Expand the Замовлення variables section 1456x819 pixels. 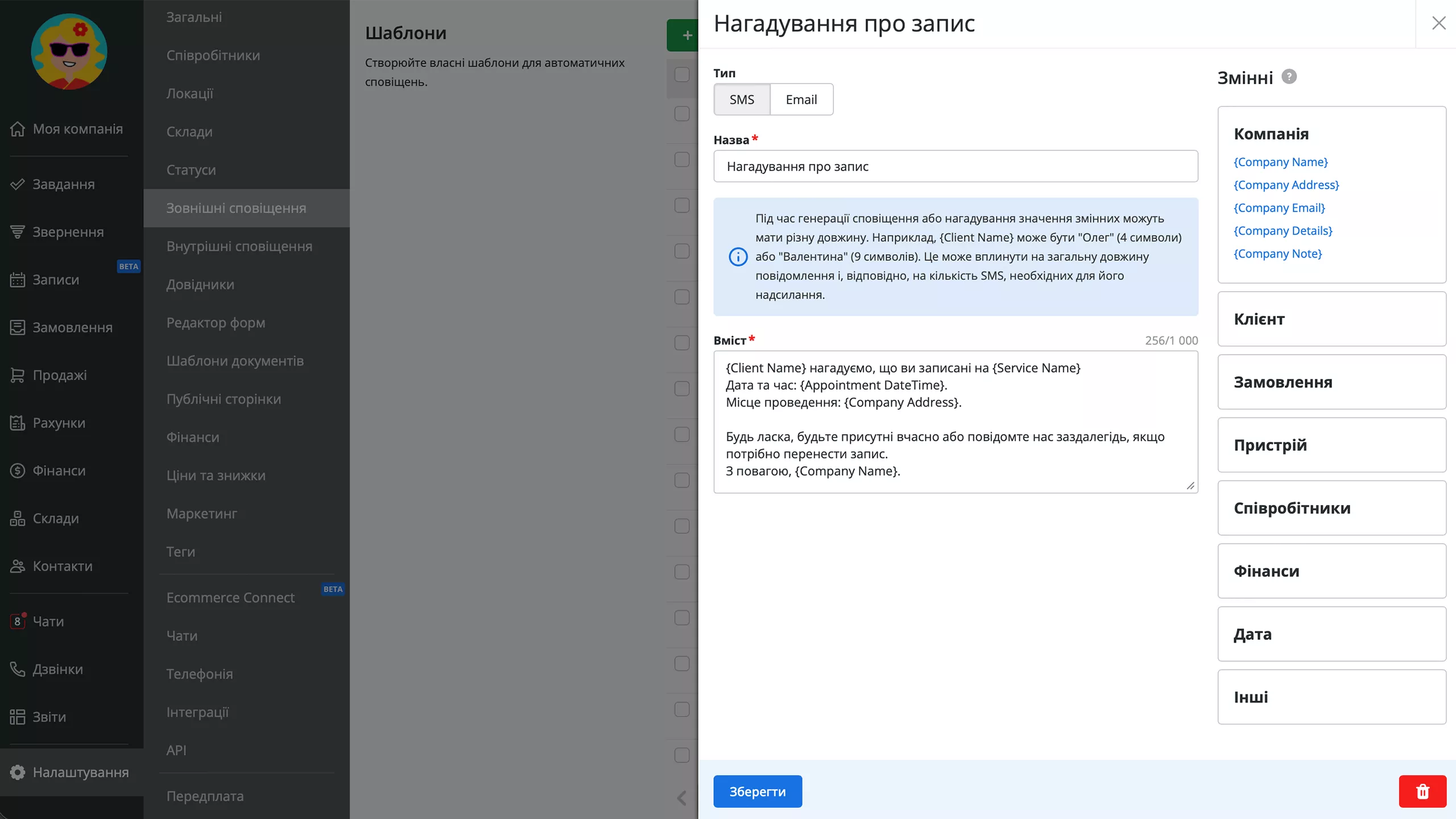[1331, 382]
